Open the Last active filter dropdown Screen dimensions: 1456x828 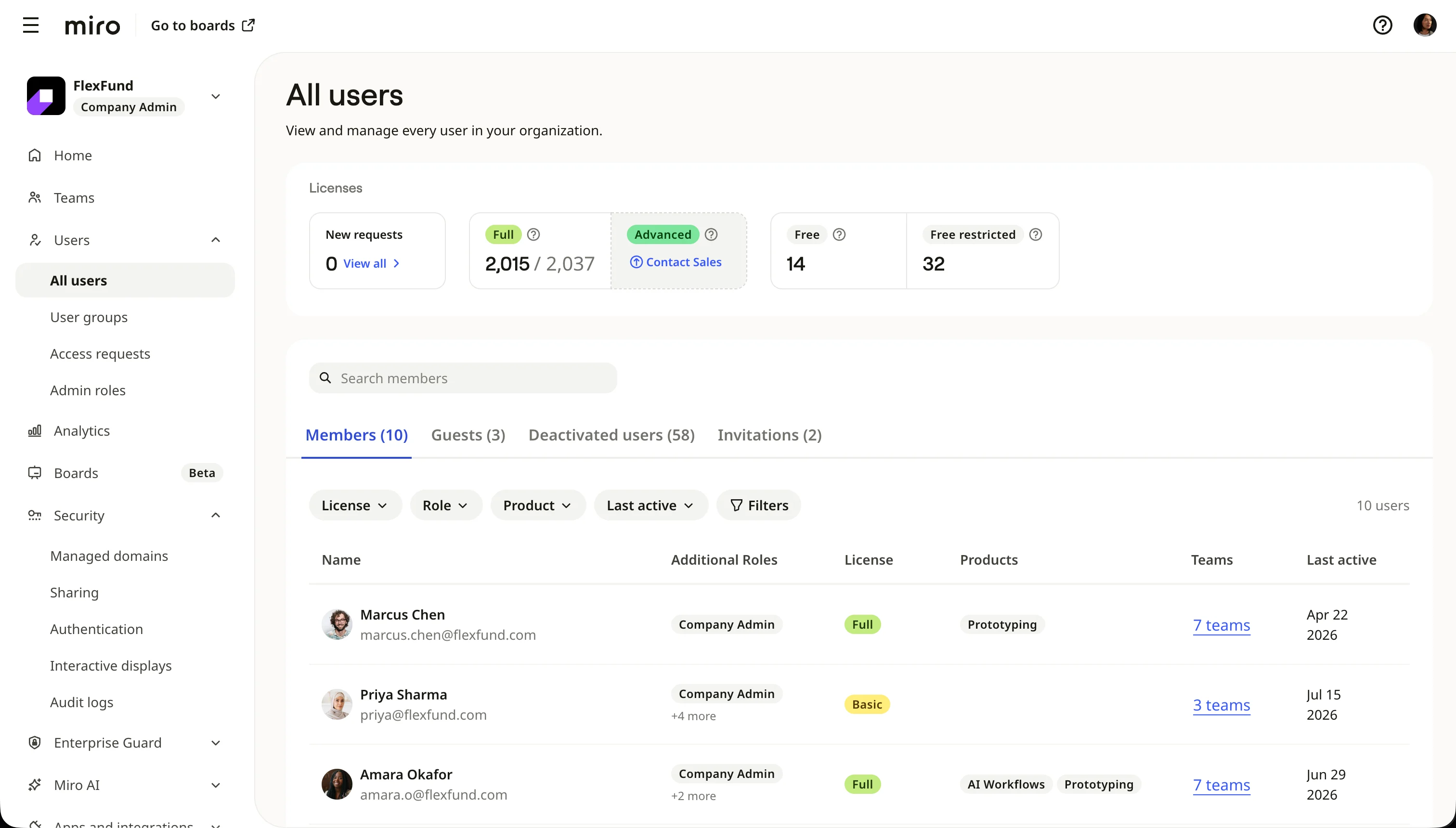point(650,505)
